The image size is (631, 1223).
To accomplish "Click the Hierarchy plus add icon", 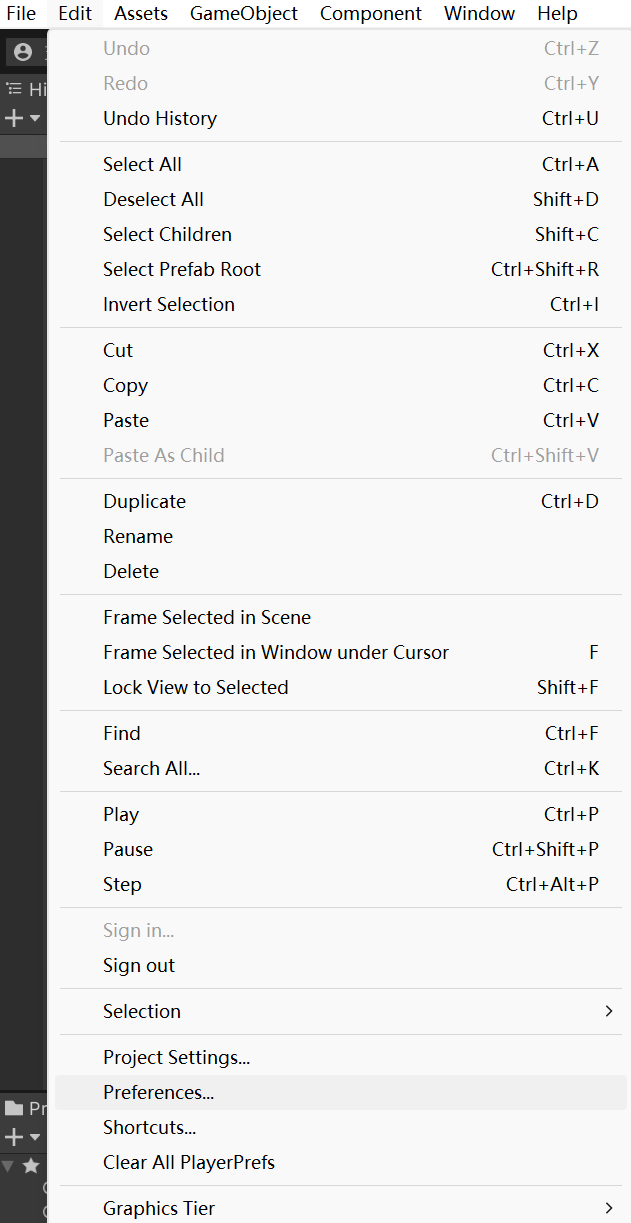I will [14, 119].
